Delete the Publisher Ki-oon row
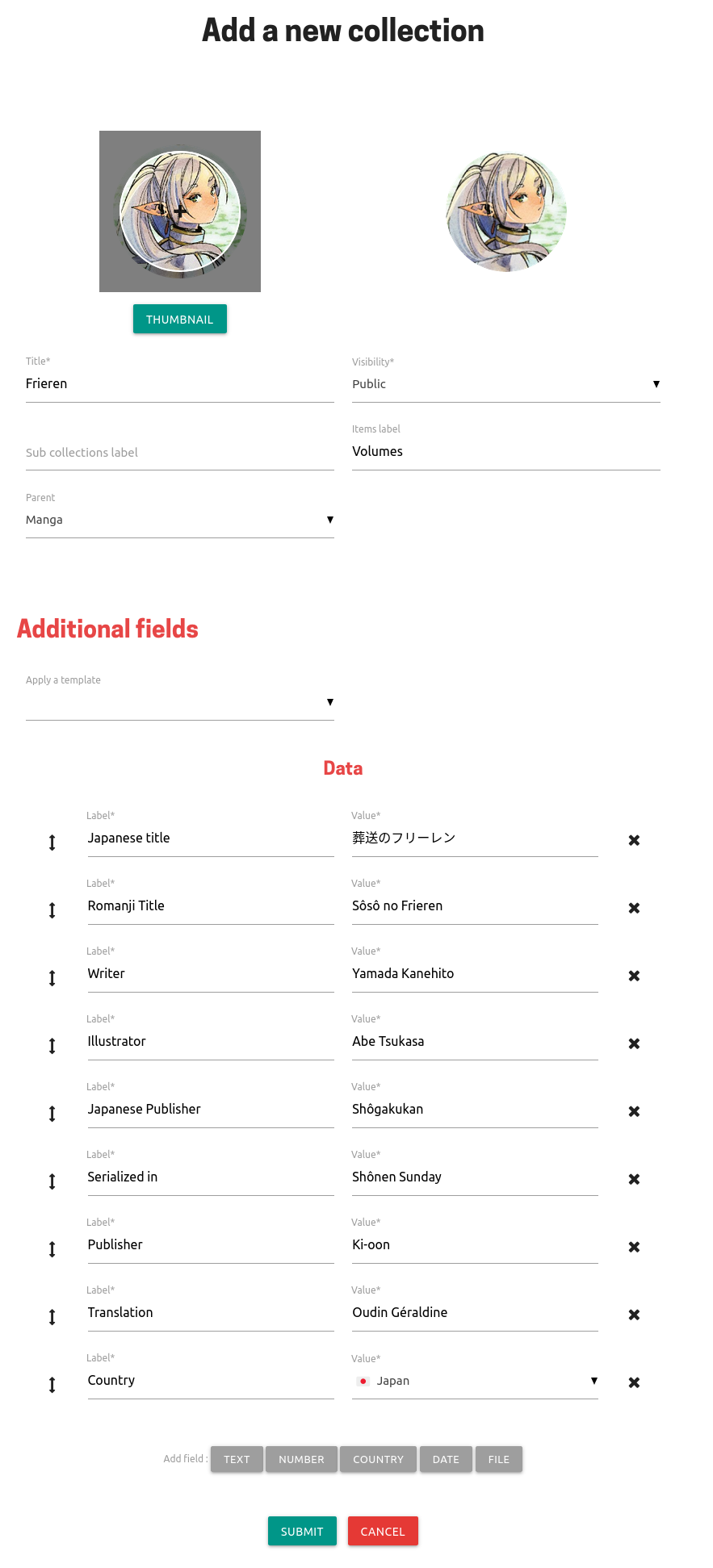 click(634, 1247)
